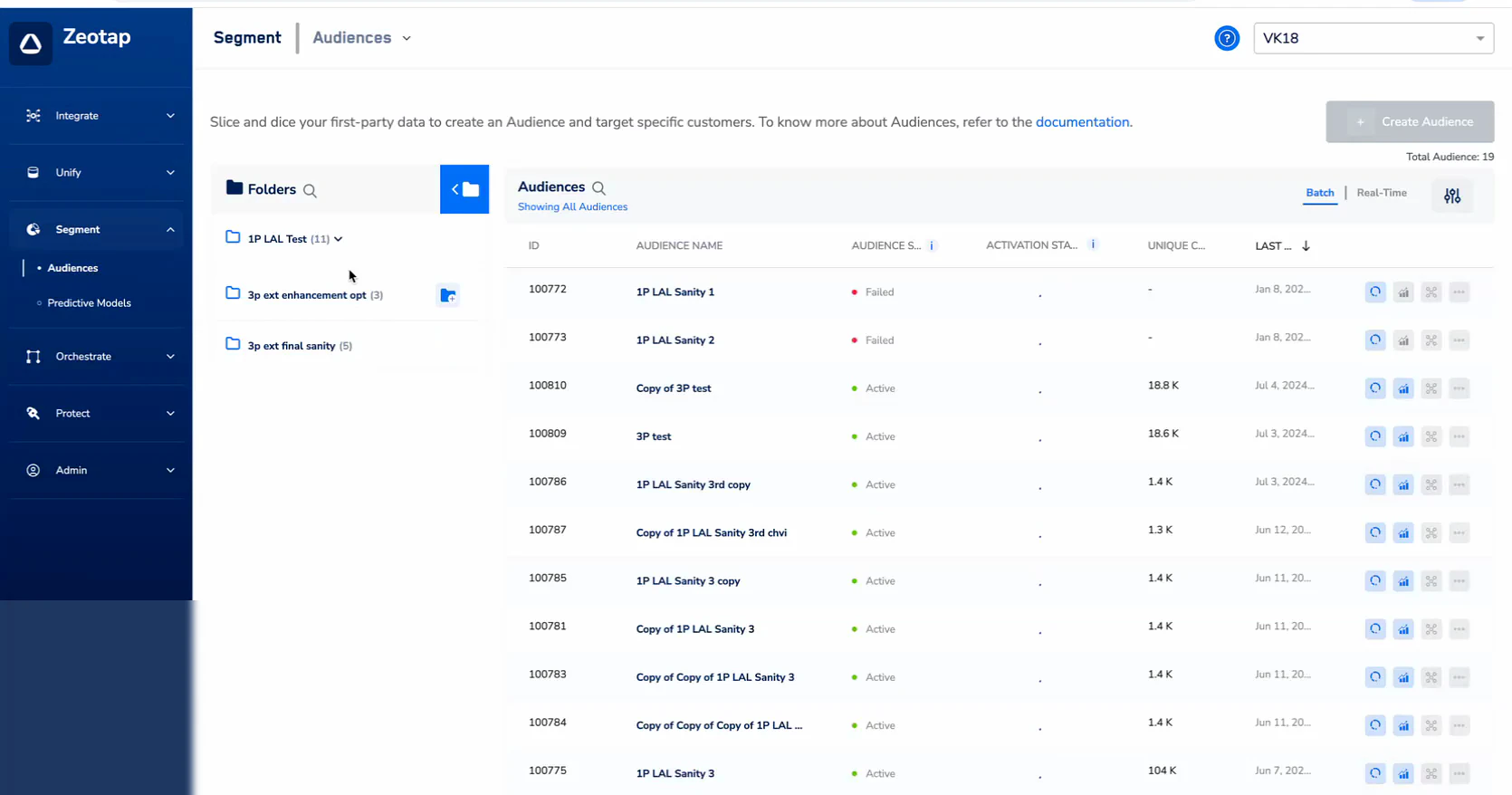Open the filter settings sliders icon
The width and height of the screenshot is (1512, 795).
[x=1452, y=196]
